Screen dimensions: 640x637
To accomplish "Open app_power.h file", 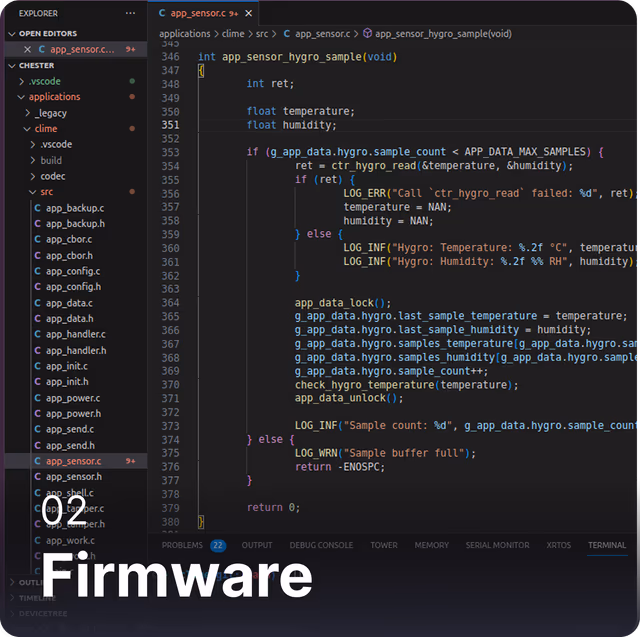I will coord(73,413).
